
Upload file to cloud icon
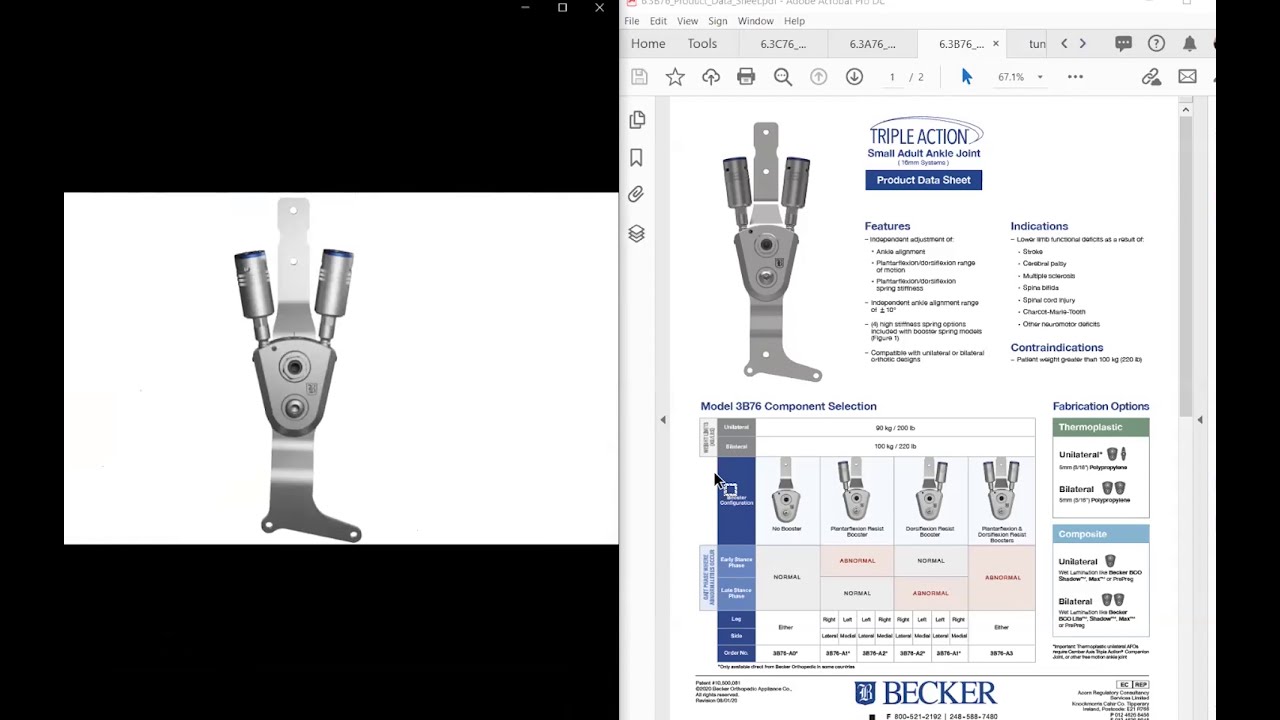pyautogui.click(x=711, y=77)
